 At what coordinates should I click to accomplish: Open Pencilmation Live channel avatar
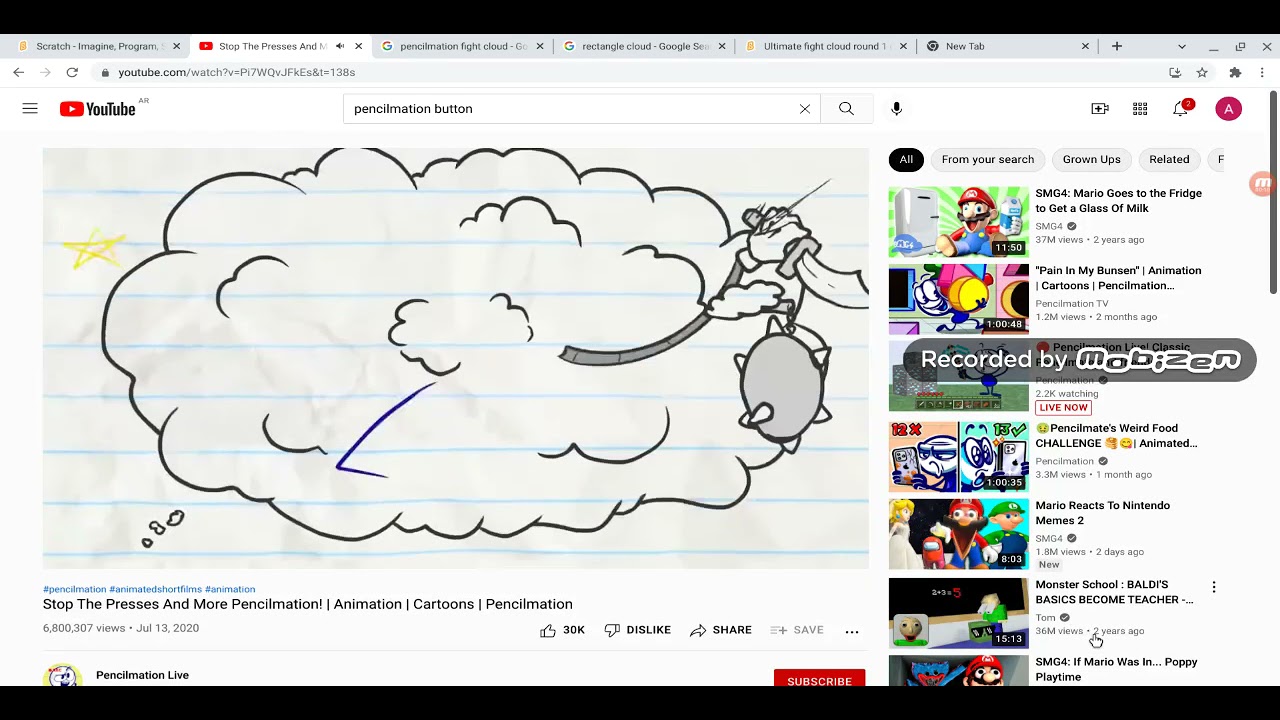coord(63,676)
